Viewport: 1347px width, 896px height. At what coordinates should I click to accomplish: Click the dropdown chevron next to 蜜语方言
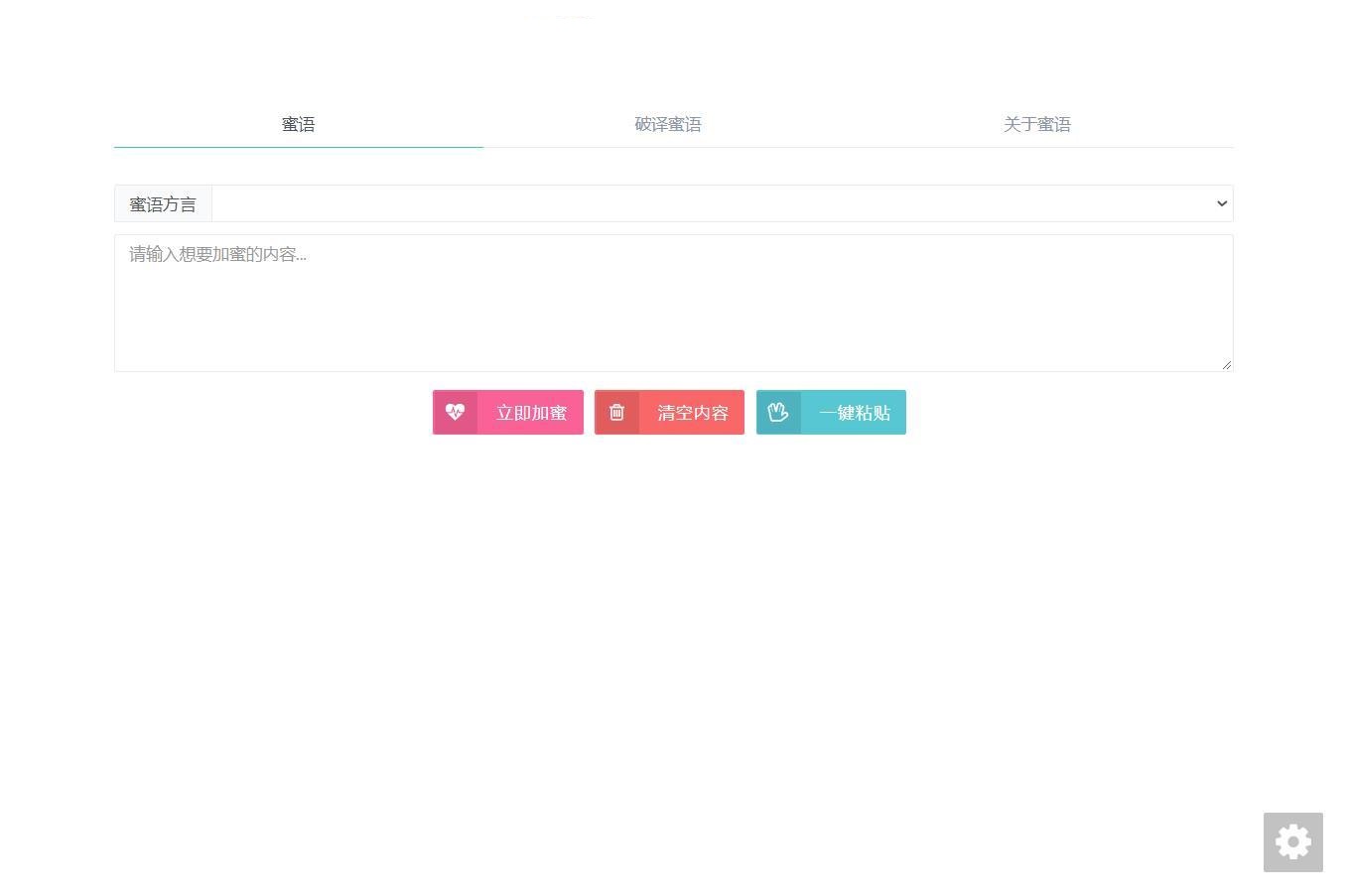pos(1220,203)
